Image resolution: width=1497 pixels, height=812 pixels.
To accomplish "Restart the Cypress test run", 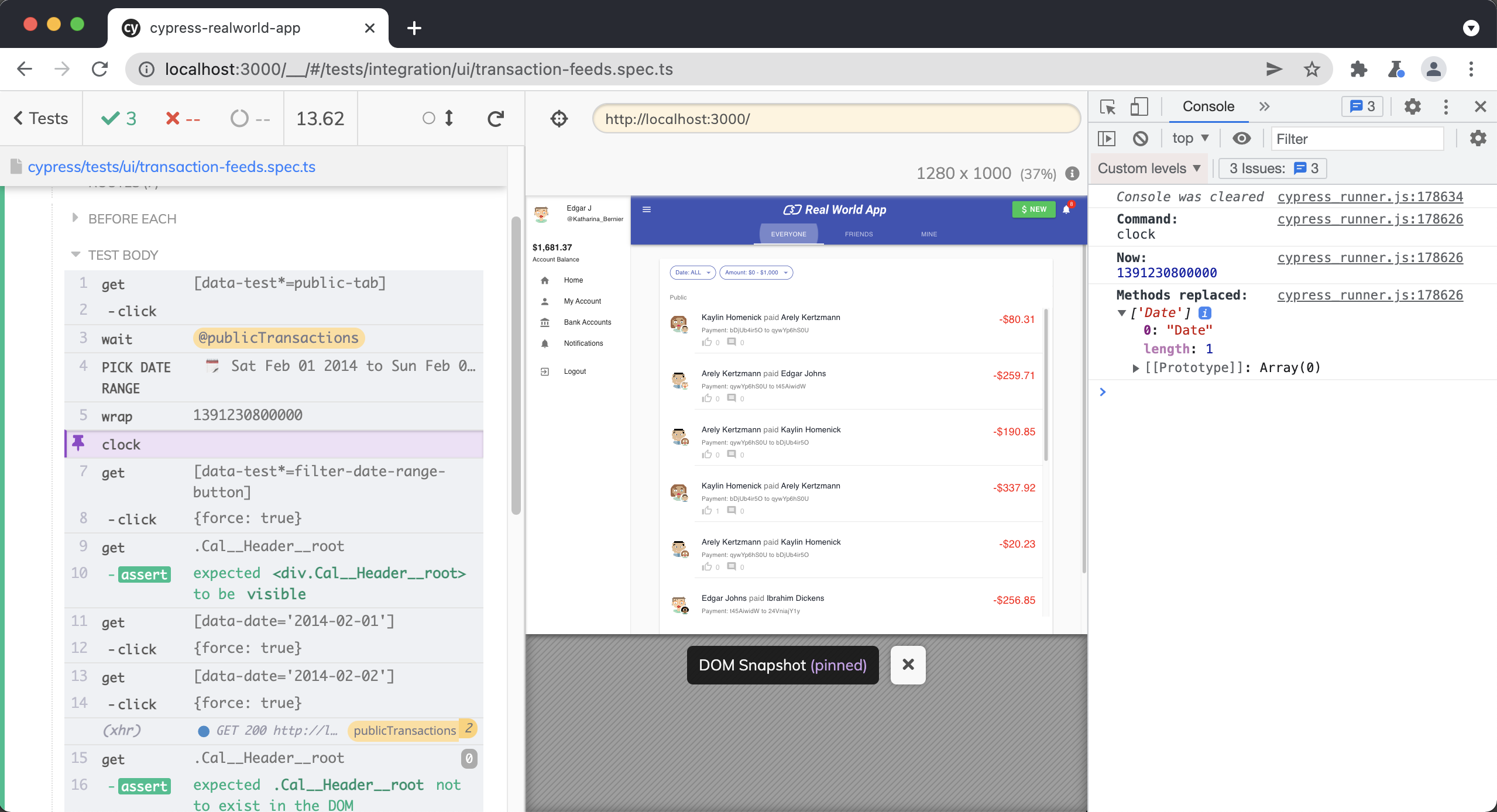I will (495, 118).
